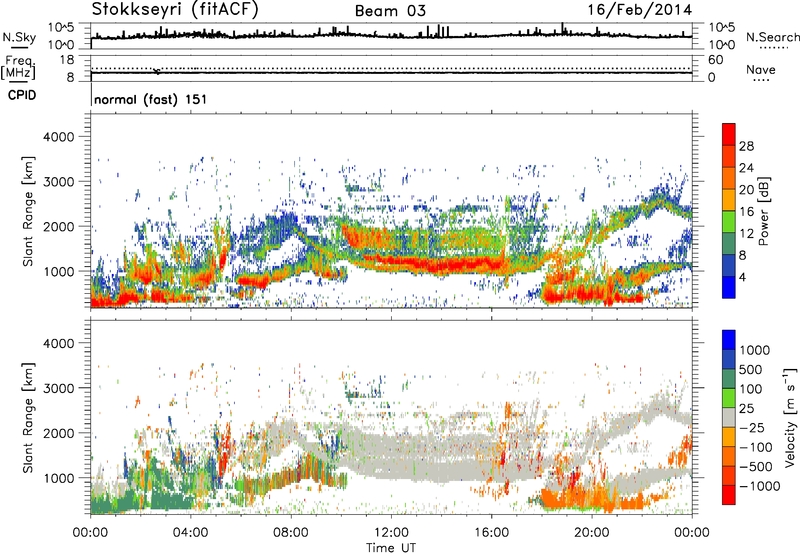Click the 'N.Search' legend label
This screenshot has width=800, height=554.
pos(773,37)
